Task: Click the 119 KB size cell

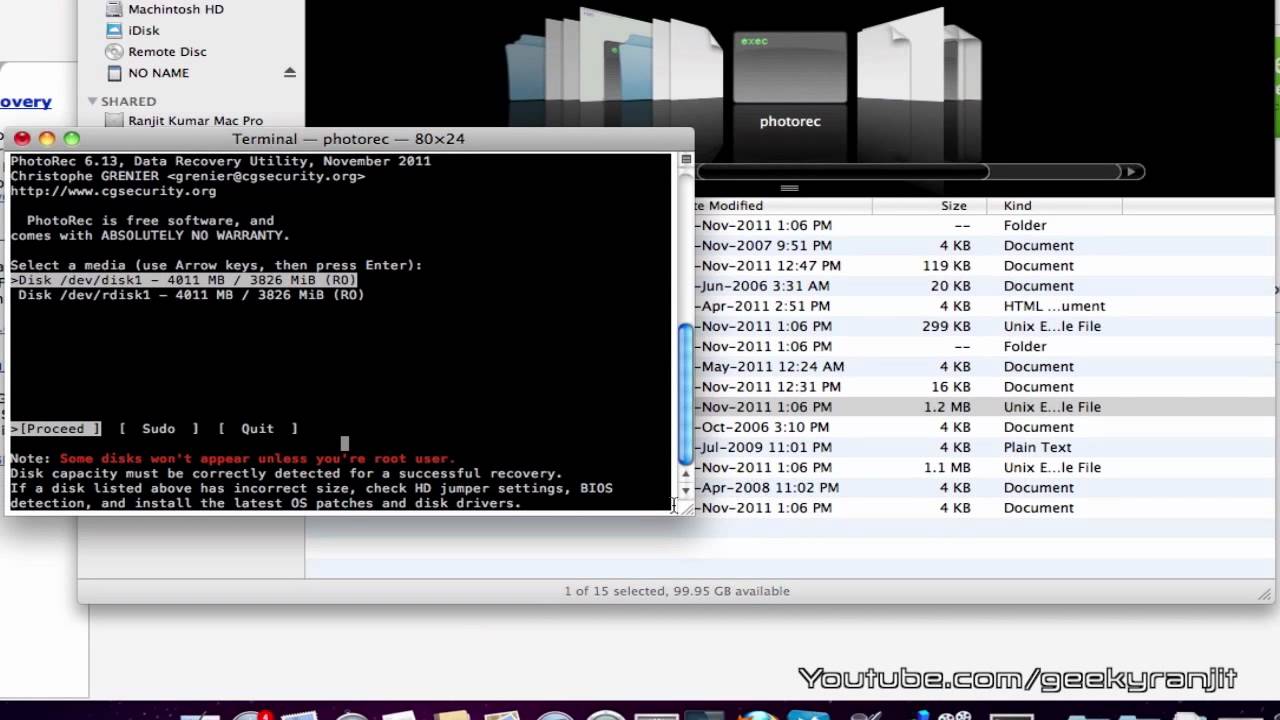Action: [x=947, y=266]
